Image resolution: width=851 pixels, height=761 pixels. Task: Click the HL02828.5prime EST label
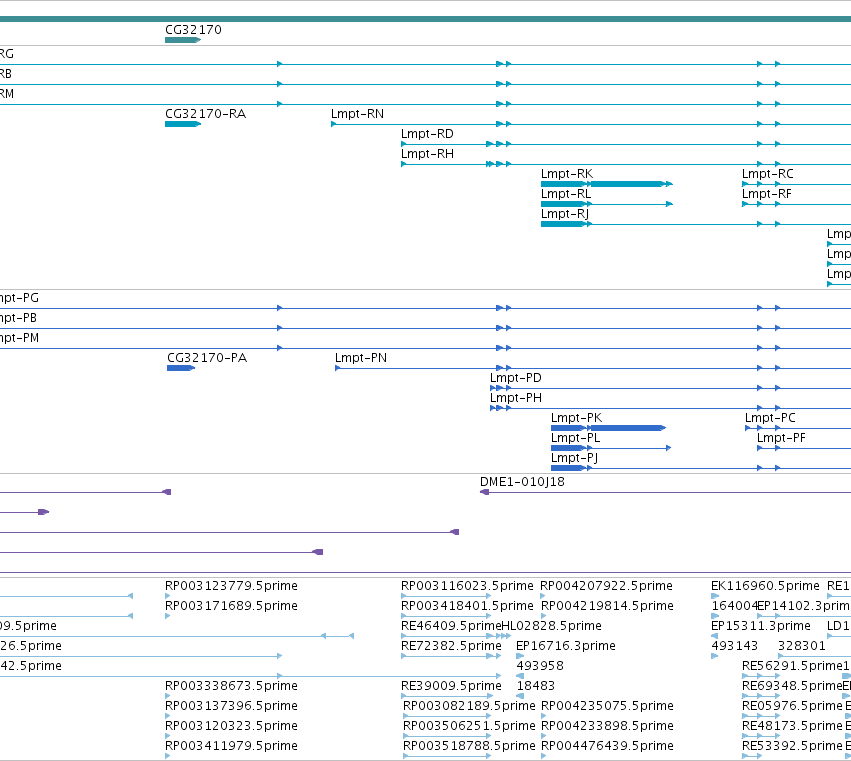(551, 626)
